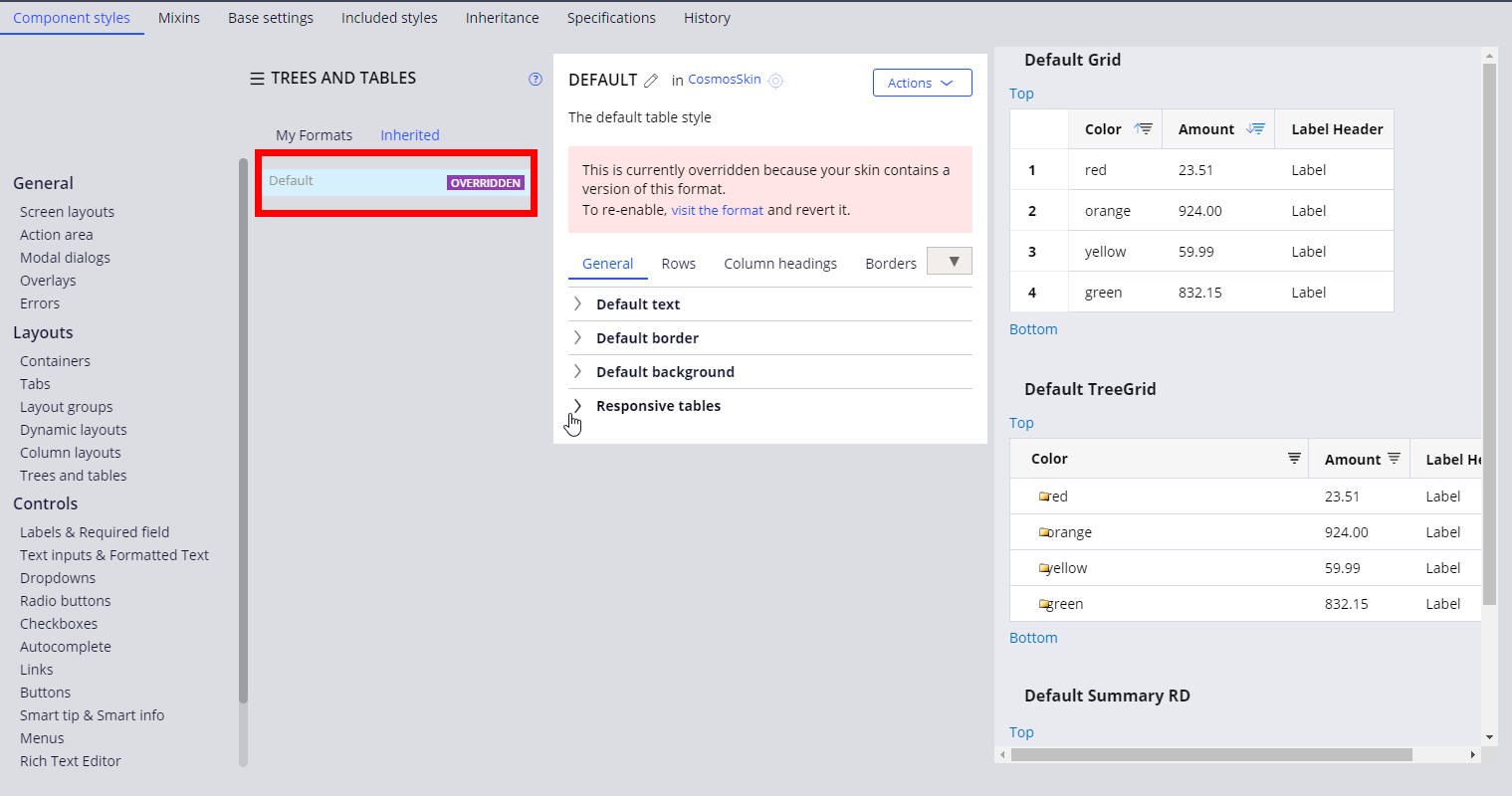The width and height of the screenshot is (1512, 796).
Task: Open Checkboxes in the sidebar
Action: coord(59,624)
